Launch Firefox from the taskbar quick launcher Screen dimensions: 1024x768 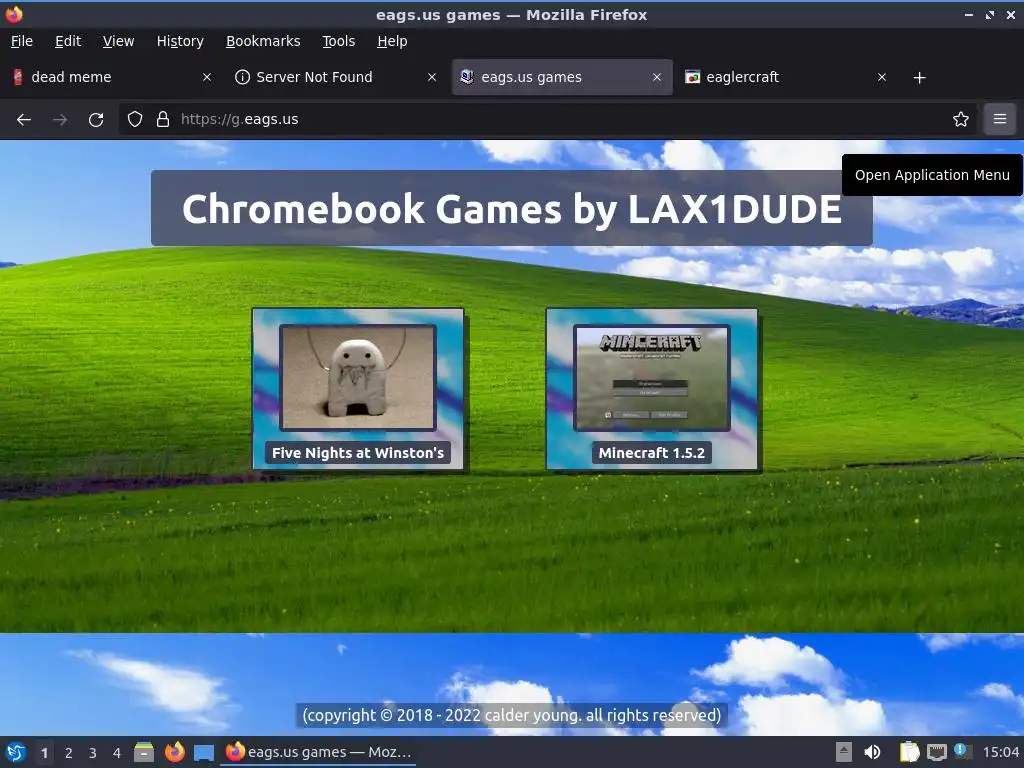pos(174,752)
